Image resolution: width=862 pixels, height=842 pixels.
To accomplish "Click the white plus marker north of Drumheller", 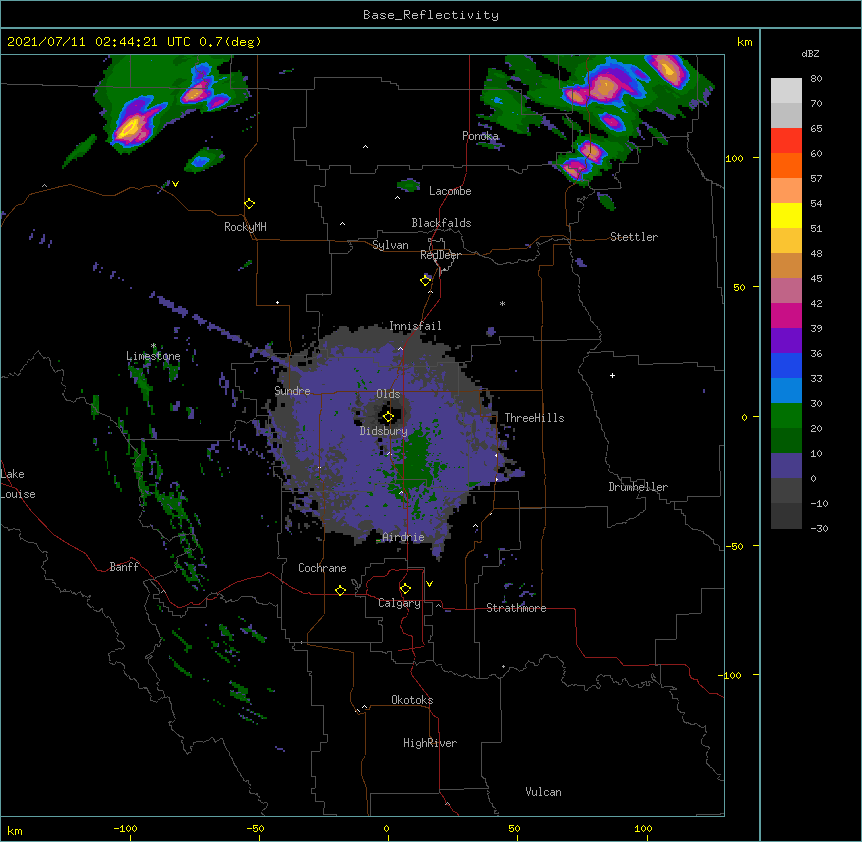I will pos(612,375).
